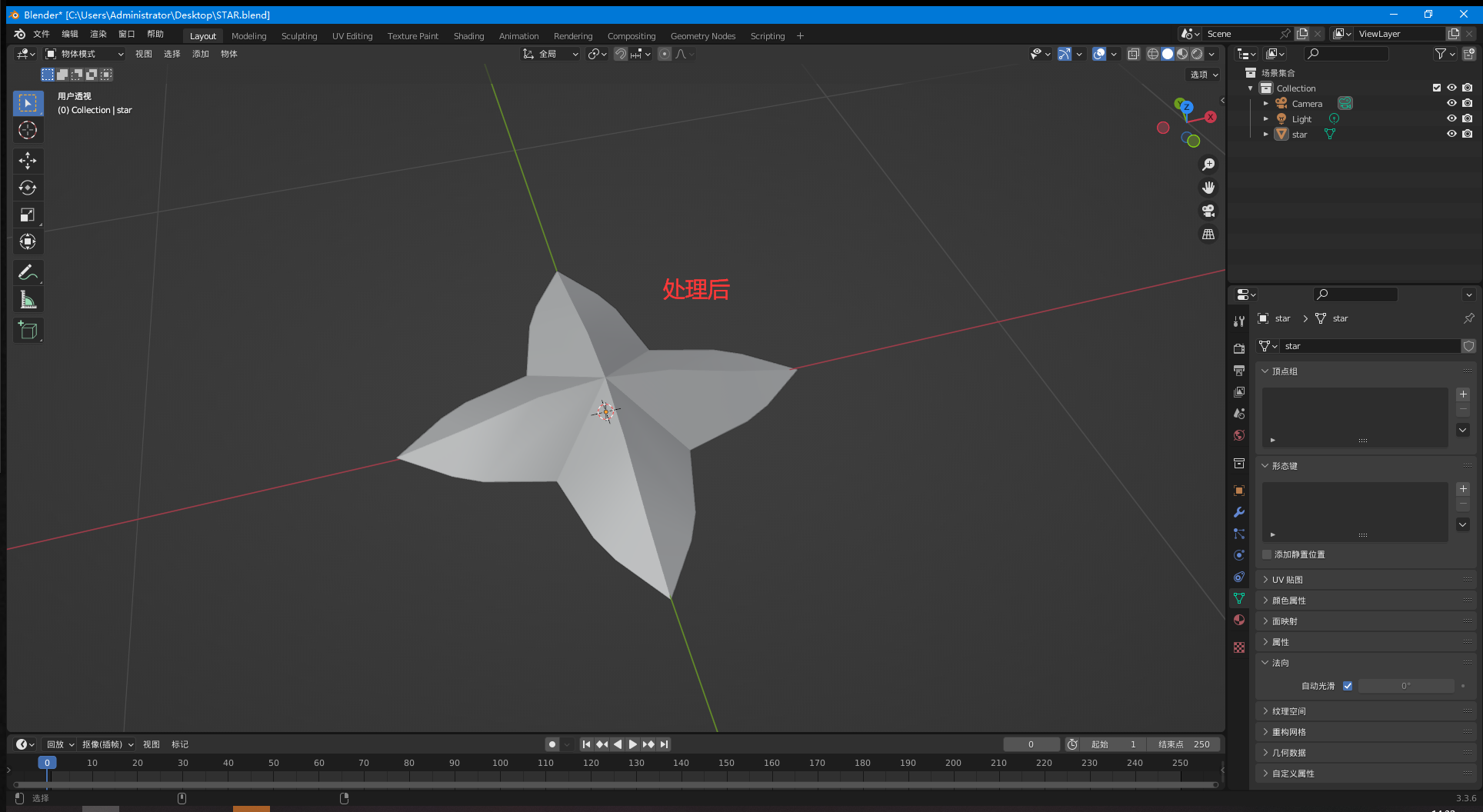Click the current frame number field
Screen dimensions: 1483x812
[1031, 744]
